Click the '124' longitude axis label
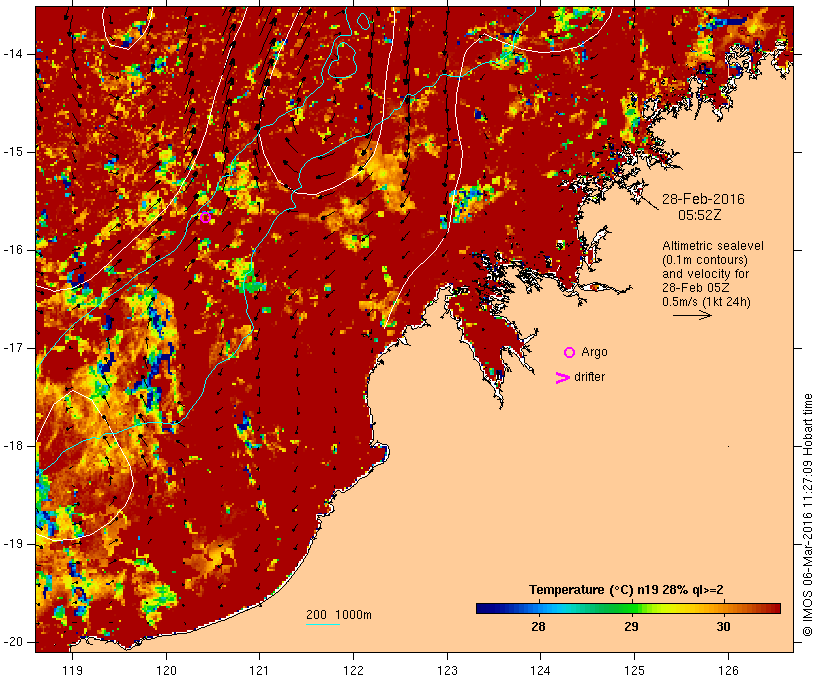Screen dimensions: 820x680 pyautogui.click(x=541, y=670)
